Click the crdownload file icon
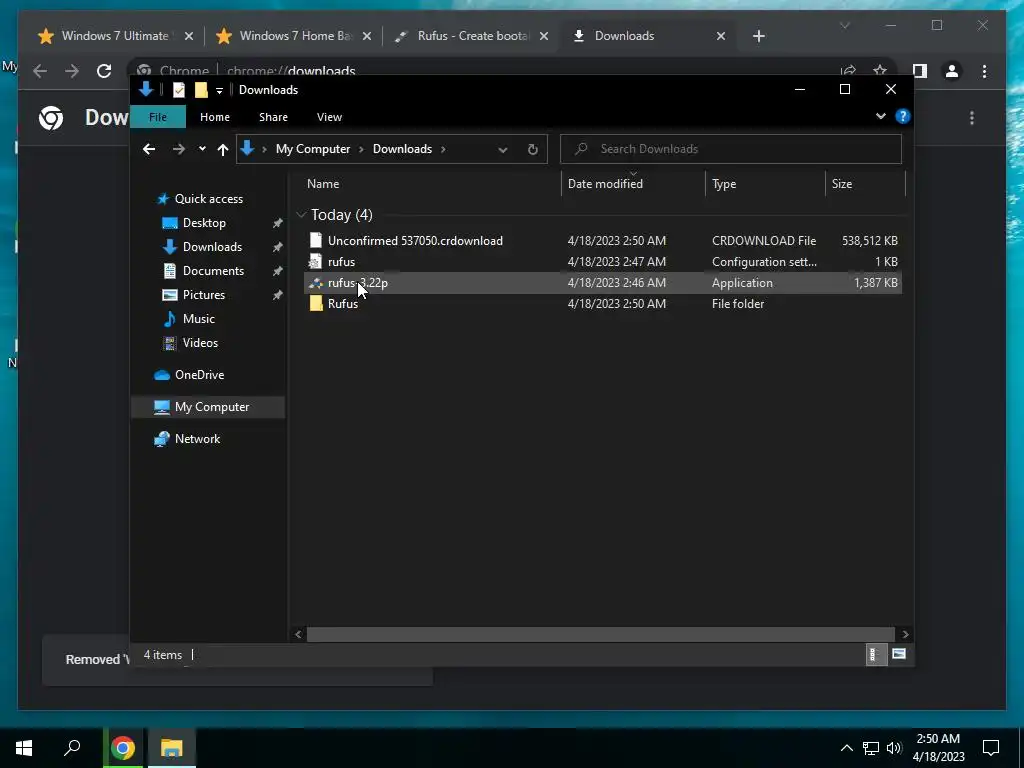 pyautogui.click(x=315, y=240)
